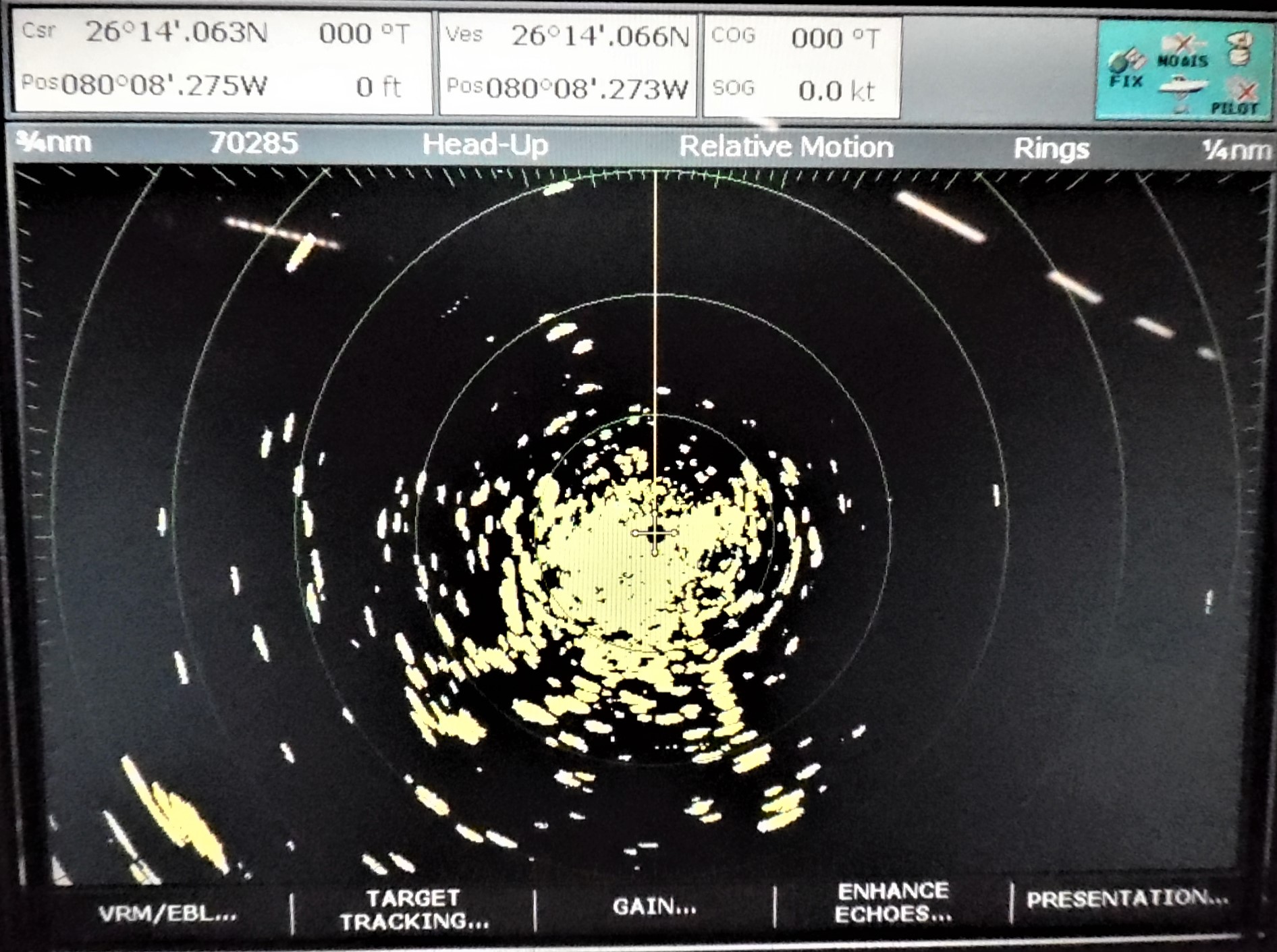Tap the ¼nm ring spacing value
Screen dimensions: 1277x952
(x=1236, y=150)
